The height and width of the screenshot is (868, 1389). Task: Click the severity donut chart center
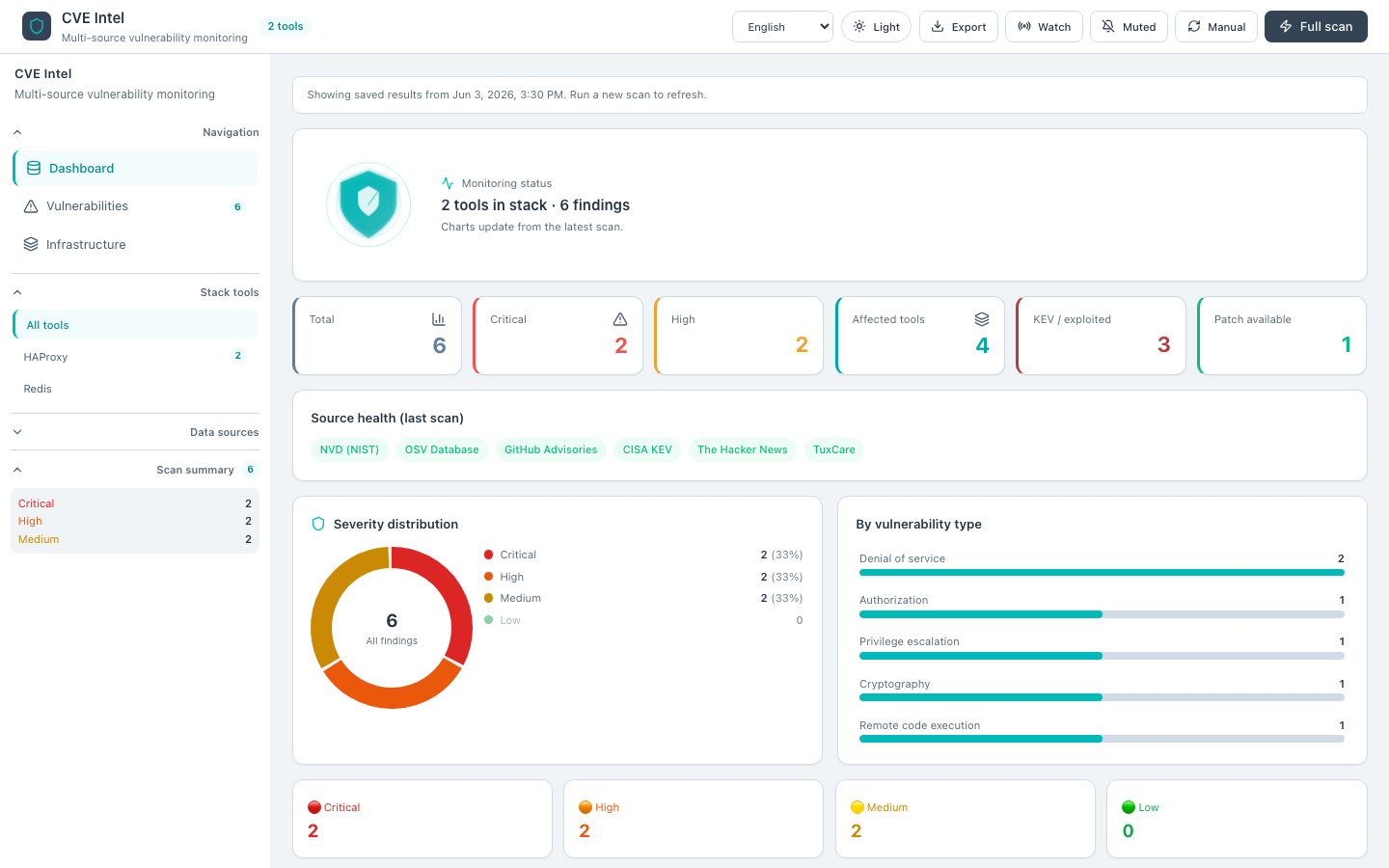(x=392, y=628)
